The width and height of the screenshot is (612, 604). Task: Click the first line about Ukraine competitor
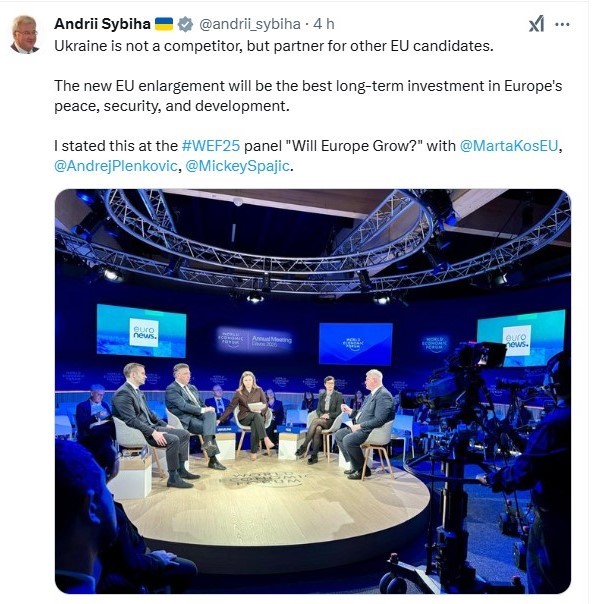point(274,46)
